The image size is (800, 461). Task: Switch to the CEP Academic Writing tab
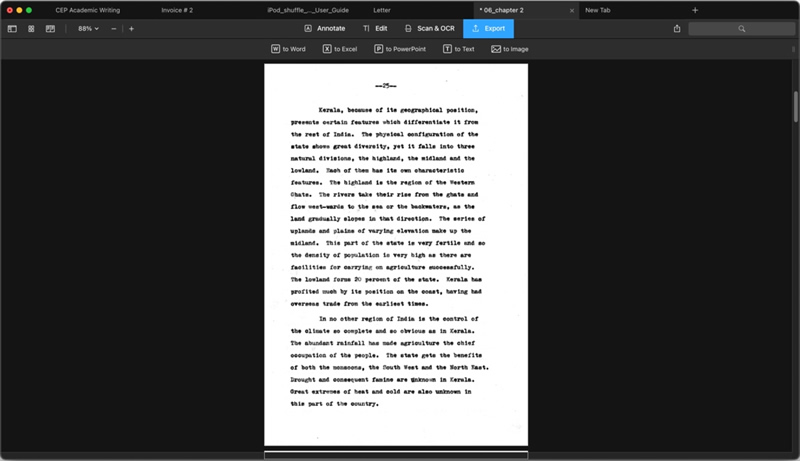(x=87, y=10)
